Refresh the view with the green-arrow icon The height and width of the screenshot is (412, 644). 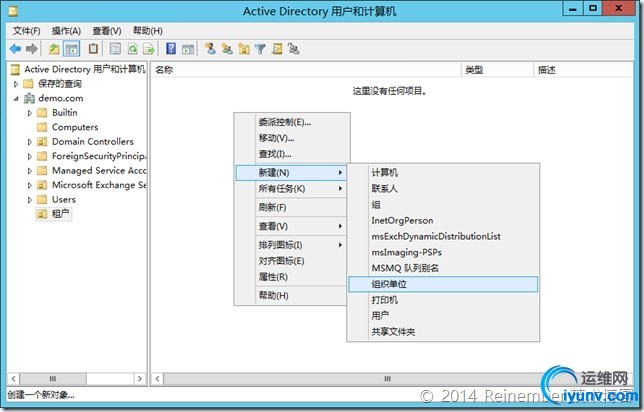132,49
